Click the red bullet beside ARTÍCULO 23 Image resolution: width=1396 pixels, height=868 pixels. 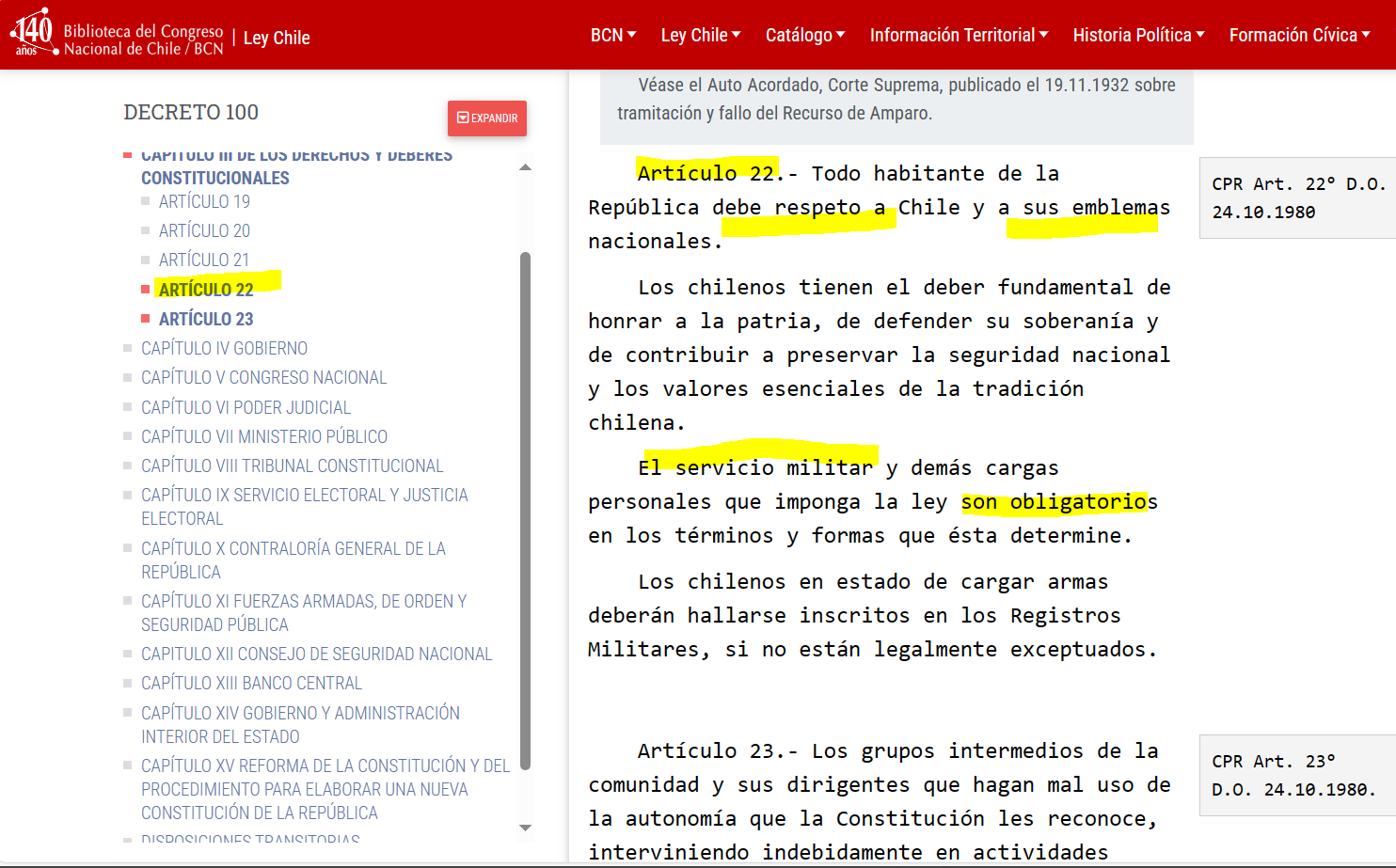click(x=145, y=319)
